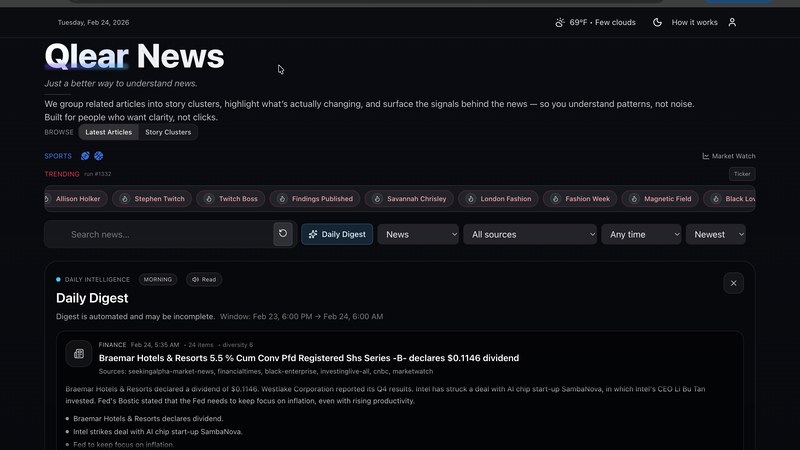Viewport: 800px width, 450px height.
Task: Select Fashion Week trending chip
Action: (580, 199)
